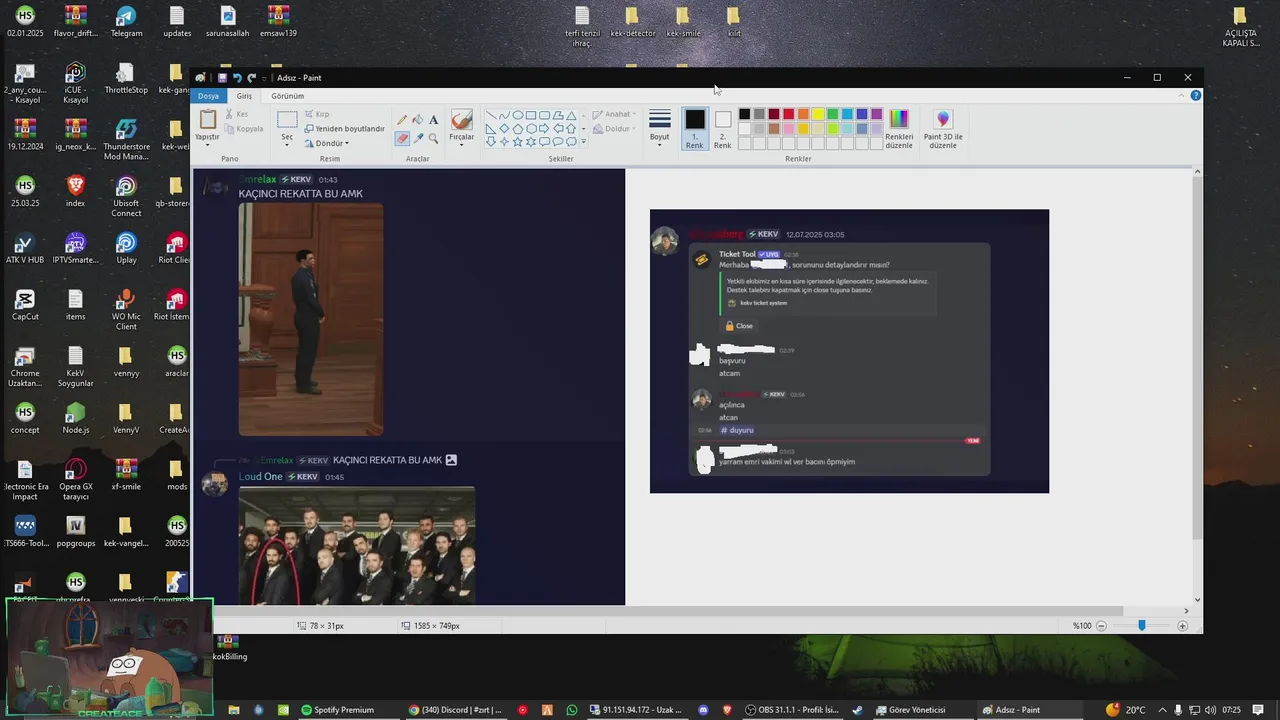Click the taskbar clock showing 07:25
Image resolution: width=1280 pixels, height=720 pixels.
tap(1231, 710)
